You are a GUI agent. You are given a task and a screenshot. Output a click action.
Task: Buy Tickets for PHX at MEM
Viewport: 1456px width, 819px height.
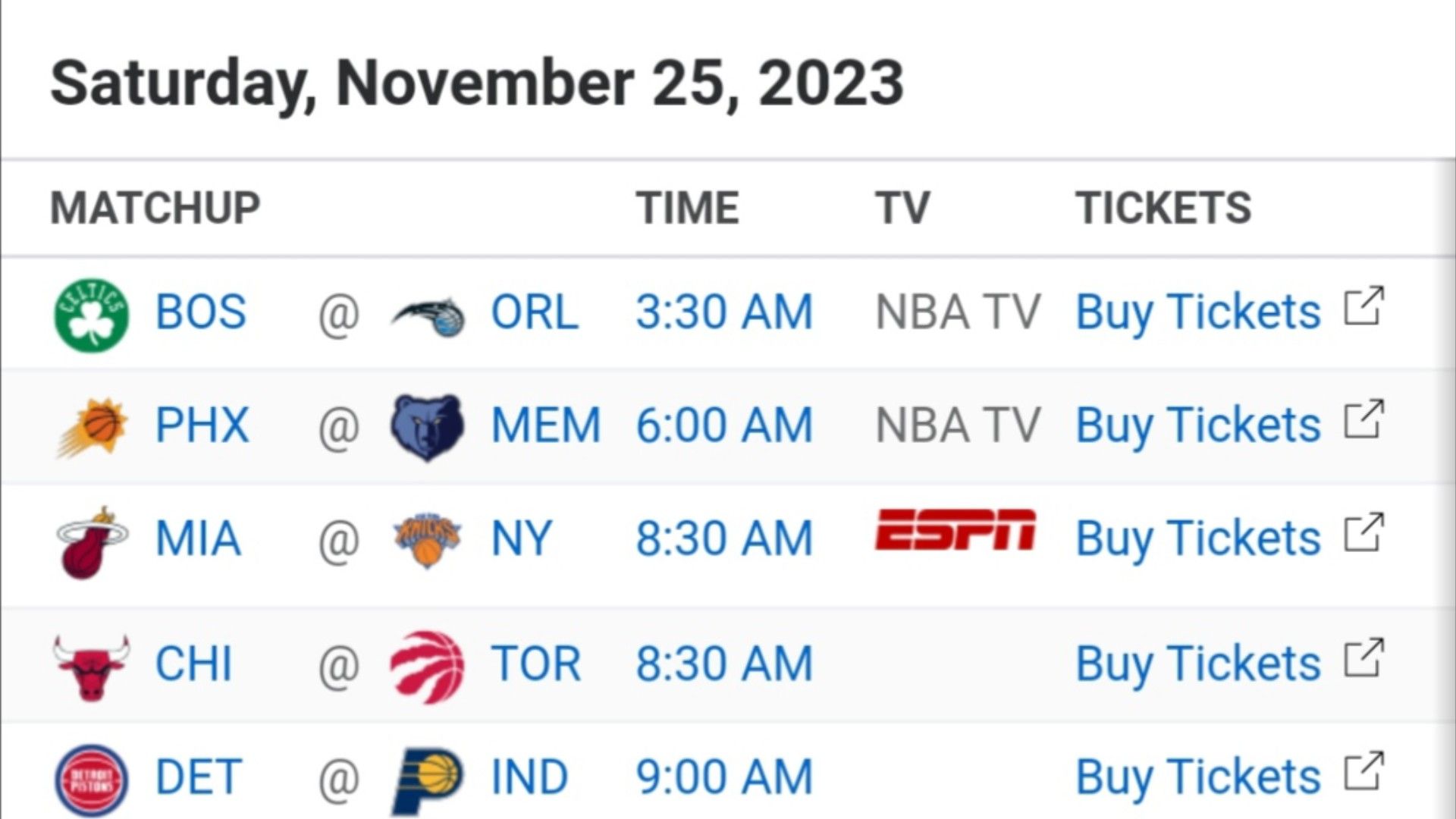(1198, 425)
